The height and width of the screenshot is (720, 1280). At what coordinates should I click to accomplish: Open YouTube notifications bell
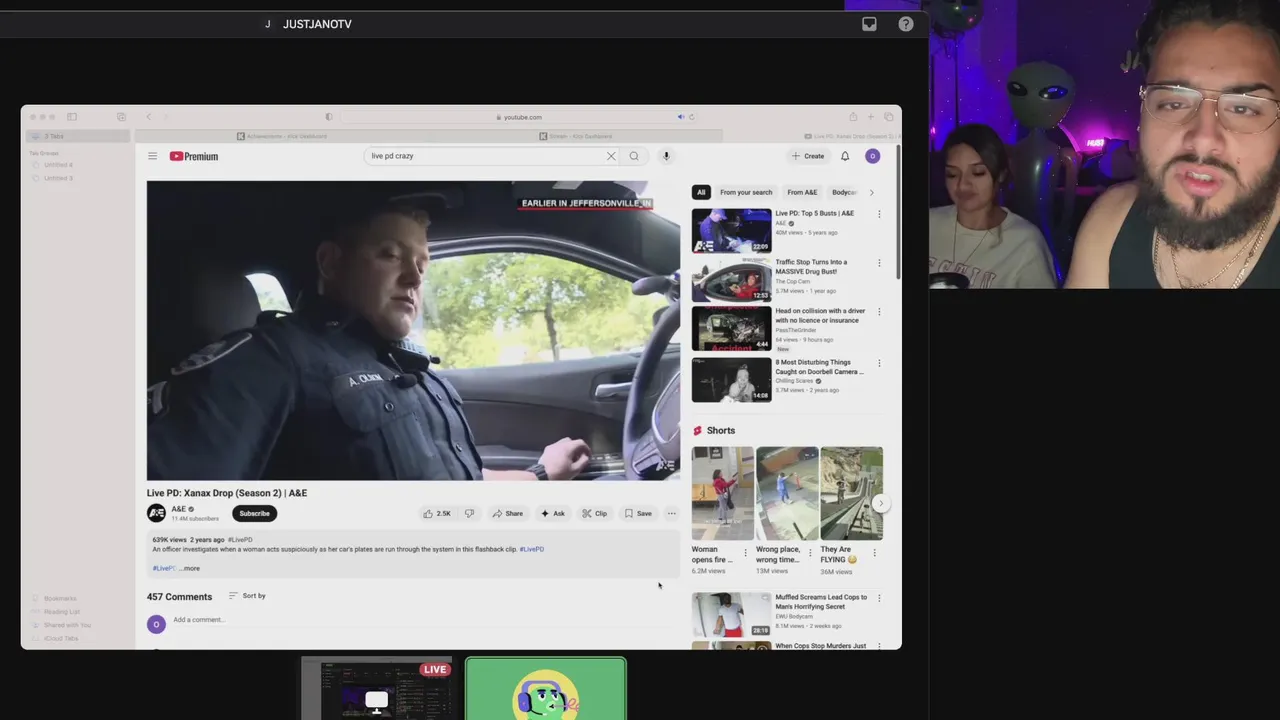[845, 156]
